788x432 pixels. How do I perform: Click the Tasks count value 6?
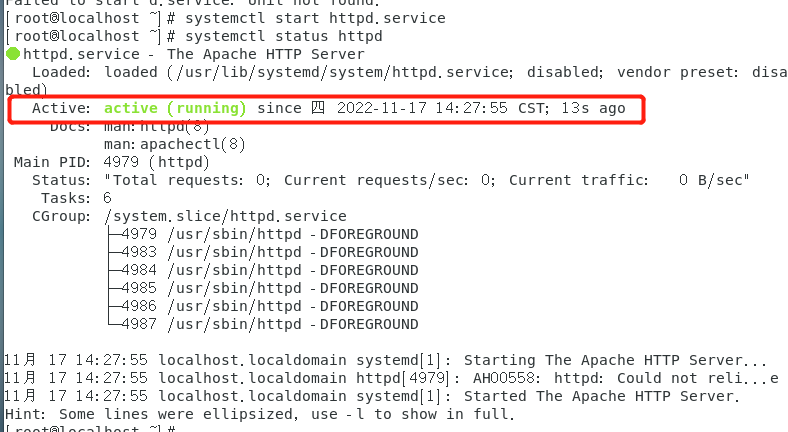(107, 198)
